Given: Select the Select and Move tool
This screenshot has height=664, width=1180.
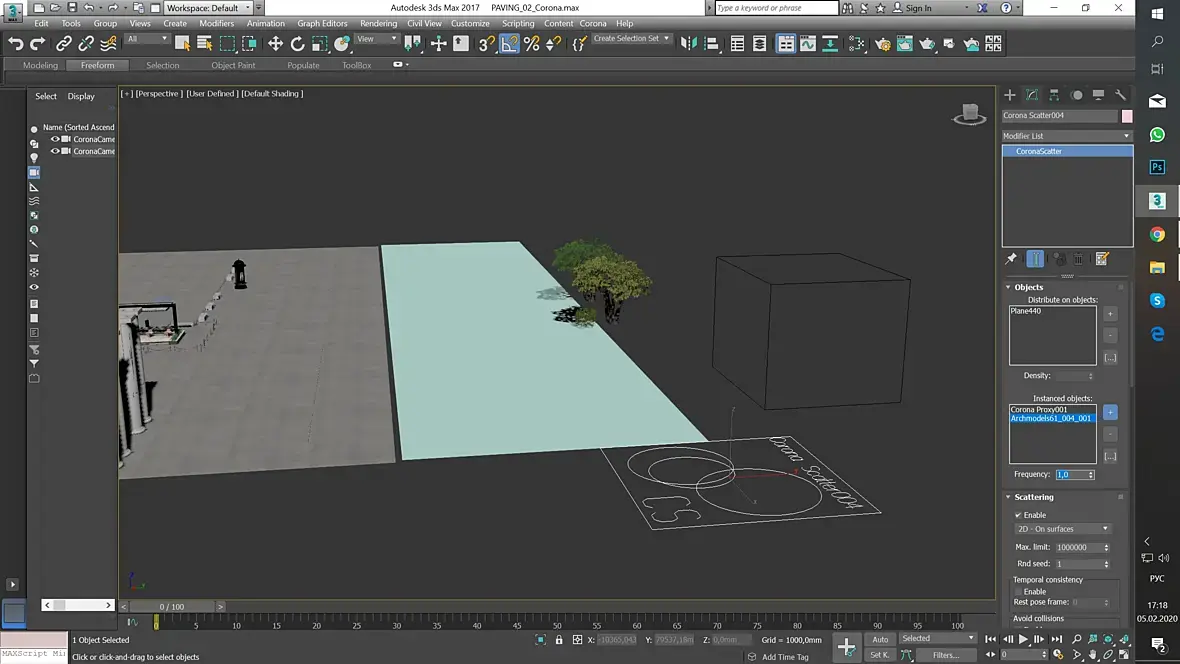Looking at the screenshot, I should tap(275, 44).
